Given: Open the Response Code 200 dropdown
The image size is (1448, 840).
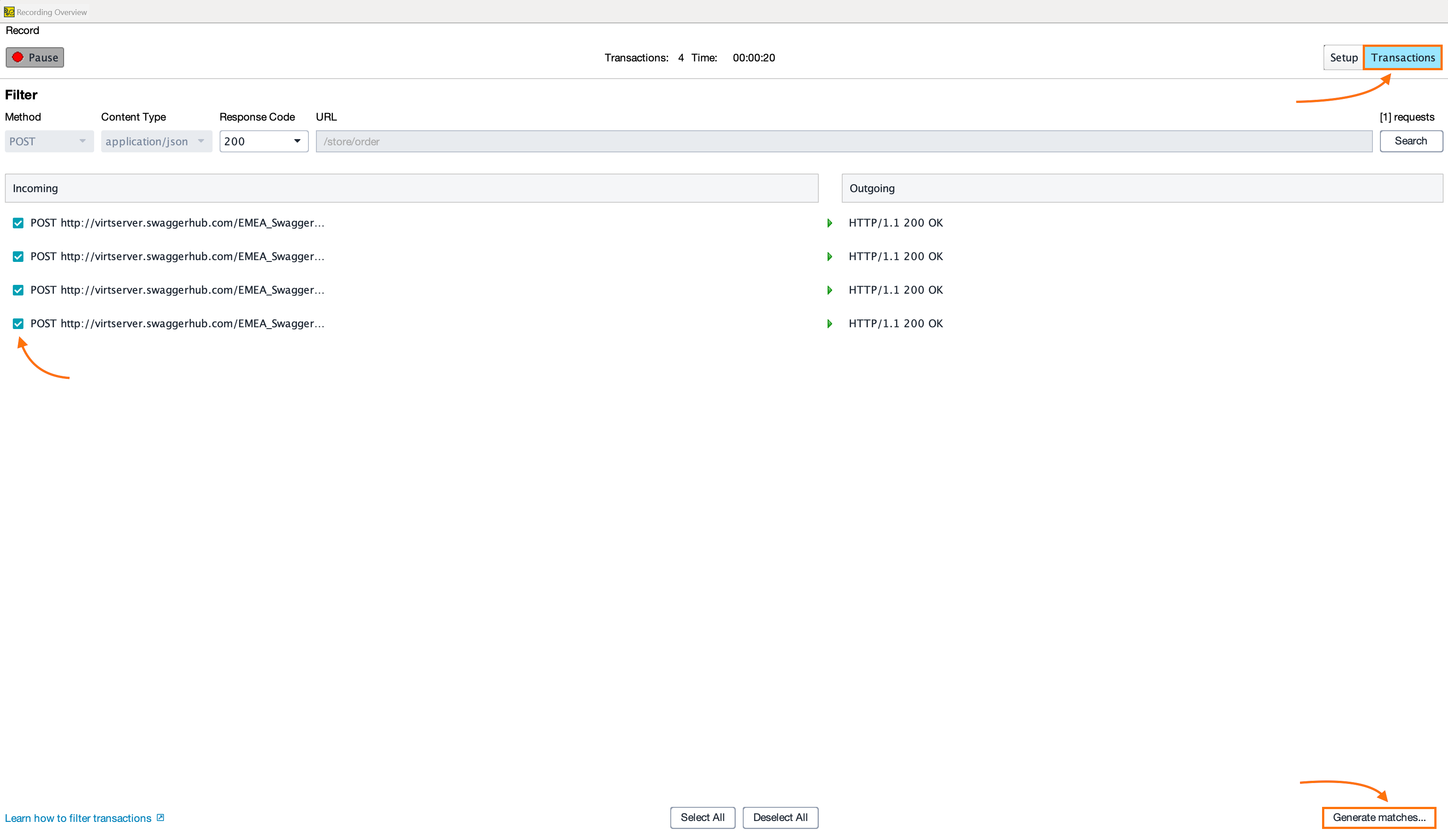Looking at the screenshot, I should (x=263, y=141).
